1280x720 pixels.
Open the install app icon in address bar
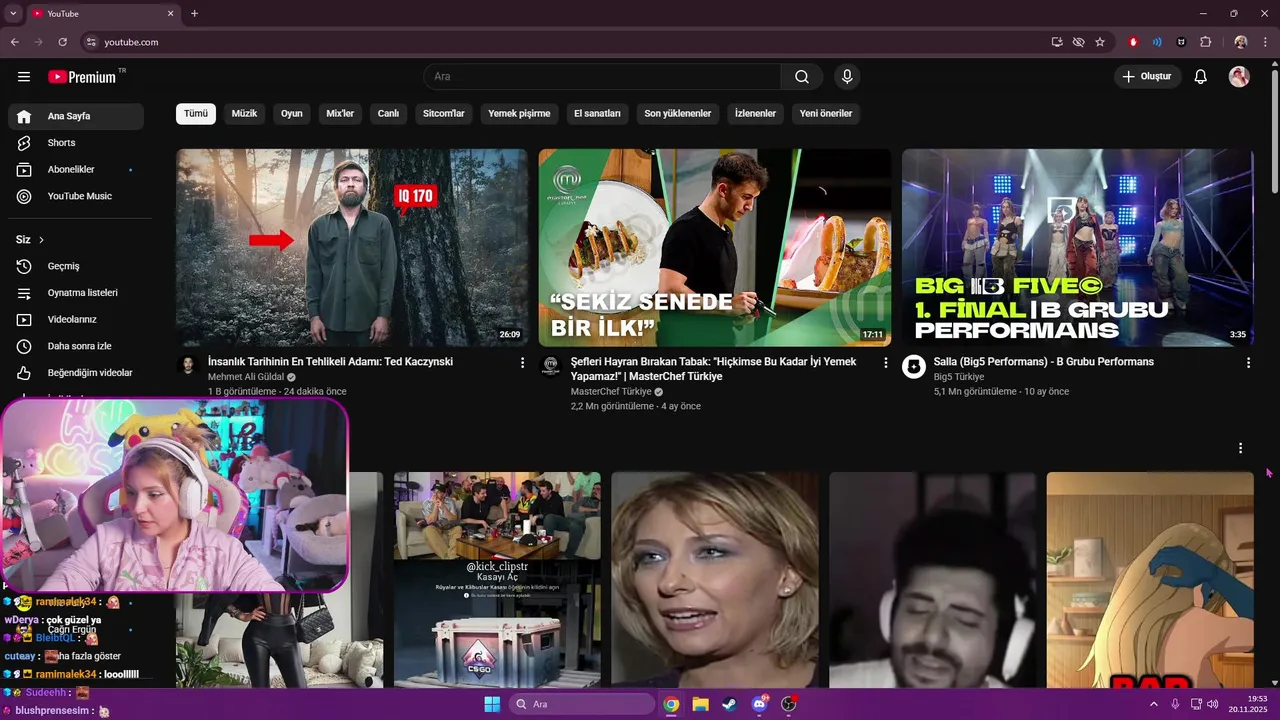[x=1057, y=42]
